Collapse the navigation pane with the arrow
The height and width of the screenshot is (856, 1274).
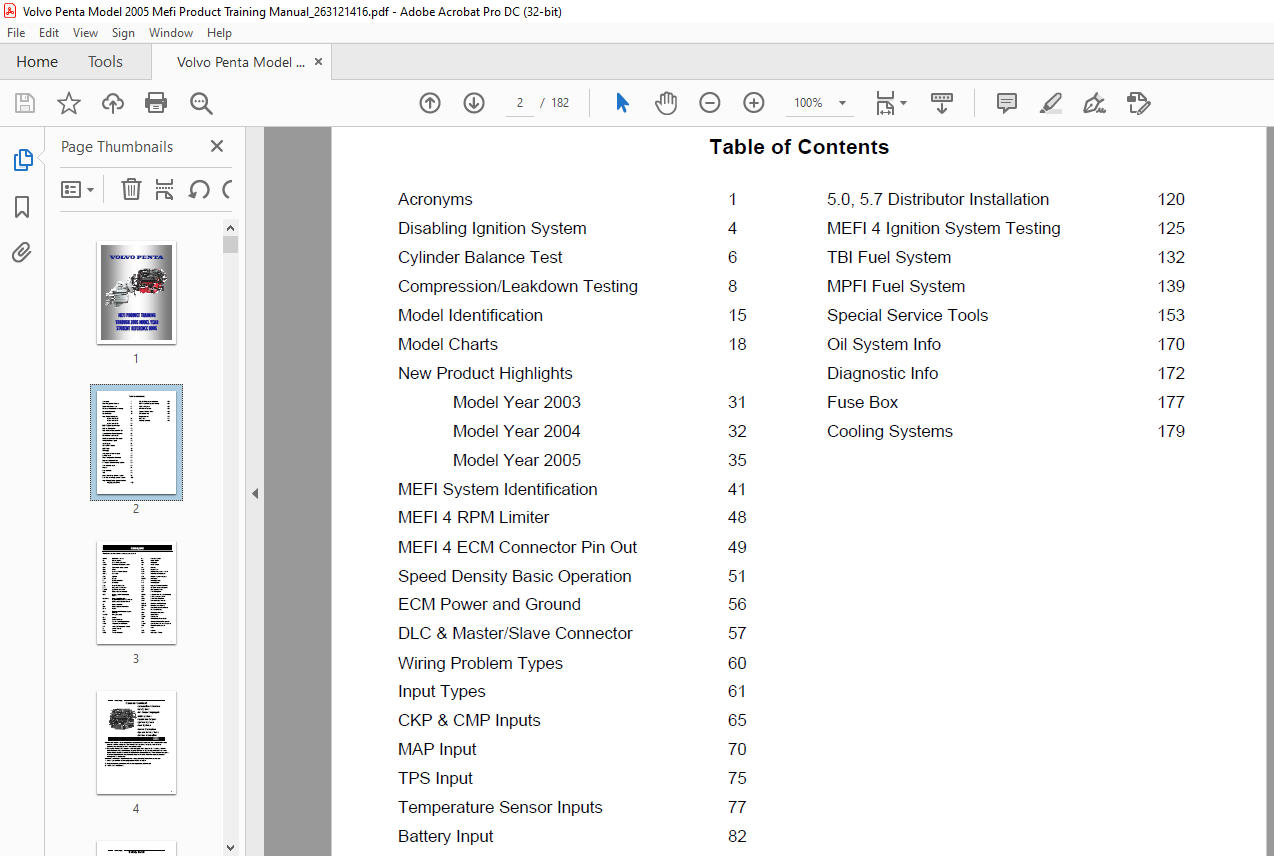(x=255, y=493)
